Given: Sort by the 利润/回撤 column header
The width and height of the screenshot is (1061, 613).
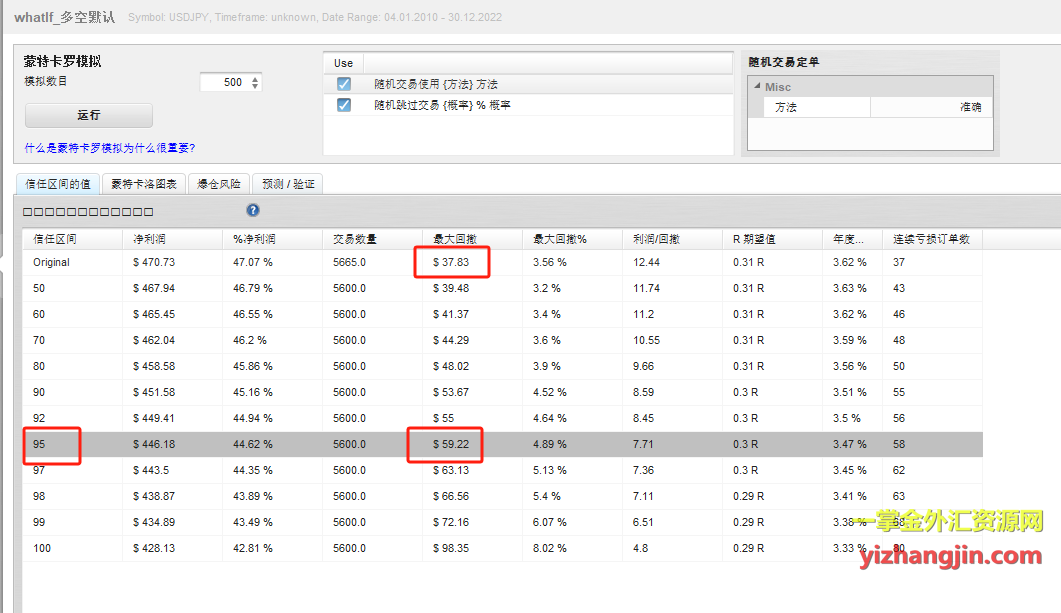Looking at the screenshot, I should click(x=673, y=239).
